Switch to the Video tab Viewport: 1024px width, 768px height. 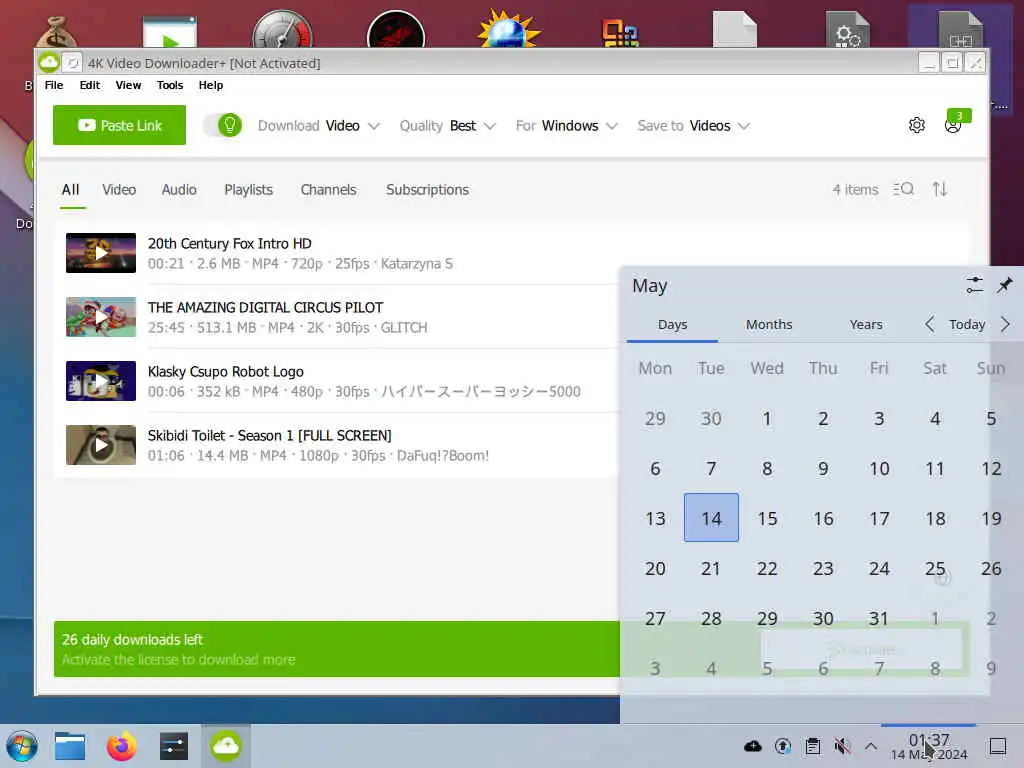coord(119,189)
